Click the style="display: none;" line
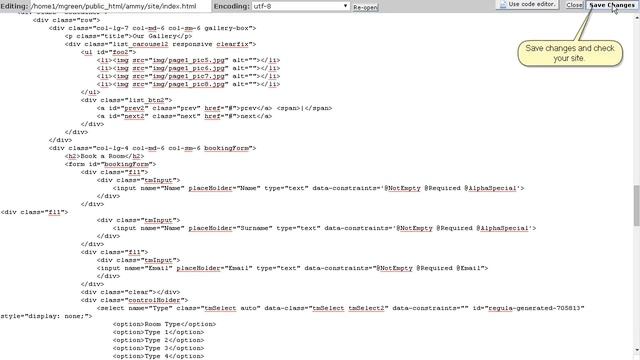640x360 pixels. [x=46, y=316]
